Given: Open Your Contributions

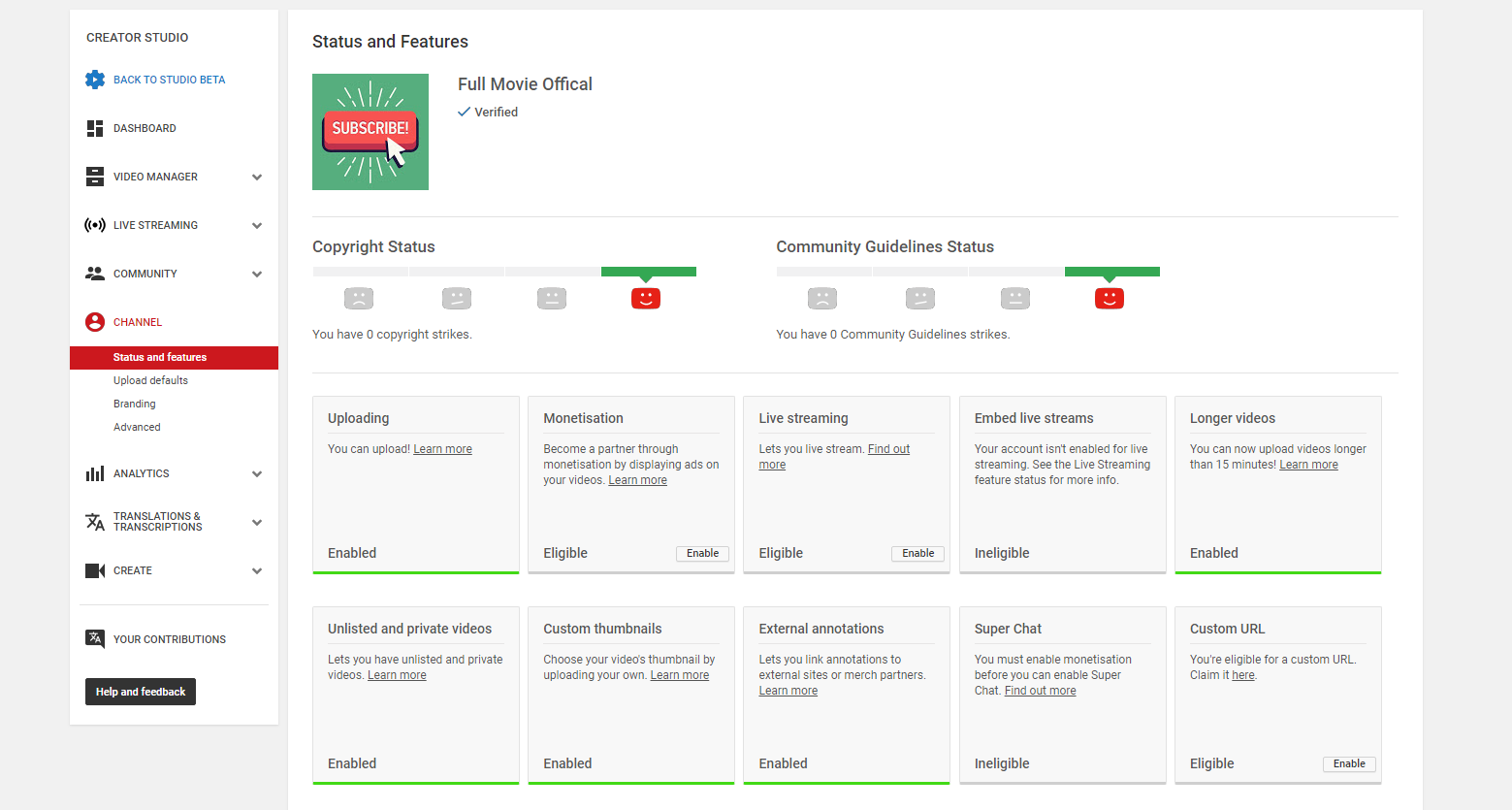Looking at the screenshot, I should 170,639.
